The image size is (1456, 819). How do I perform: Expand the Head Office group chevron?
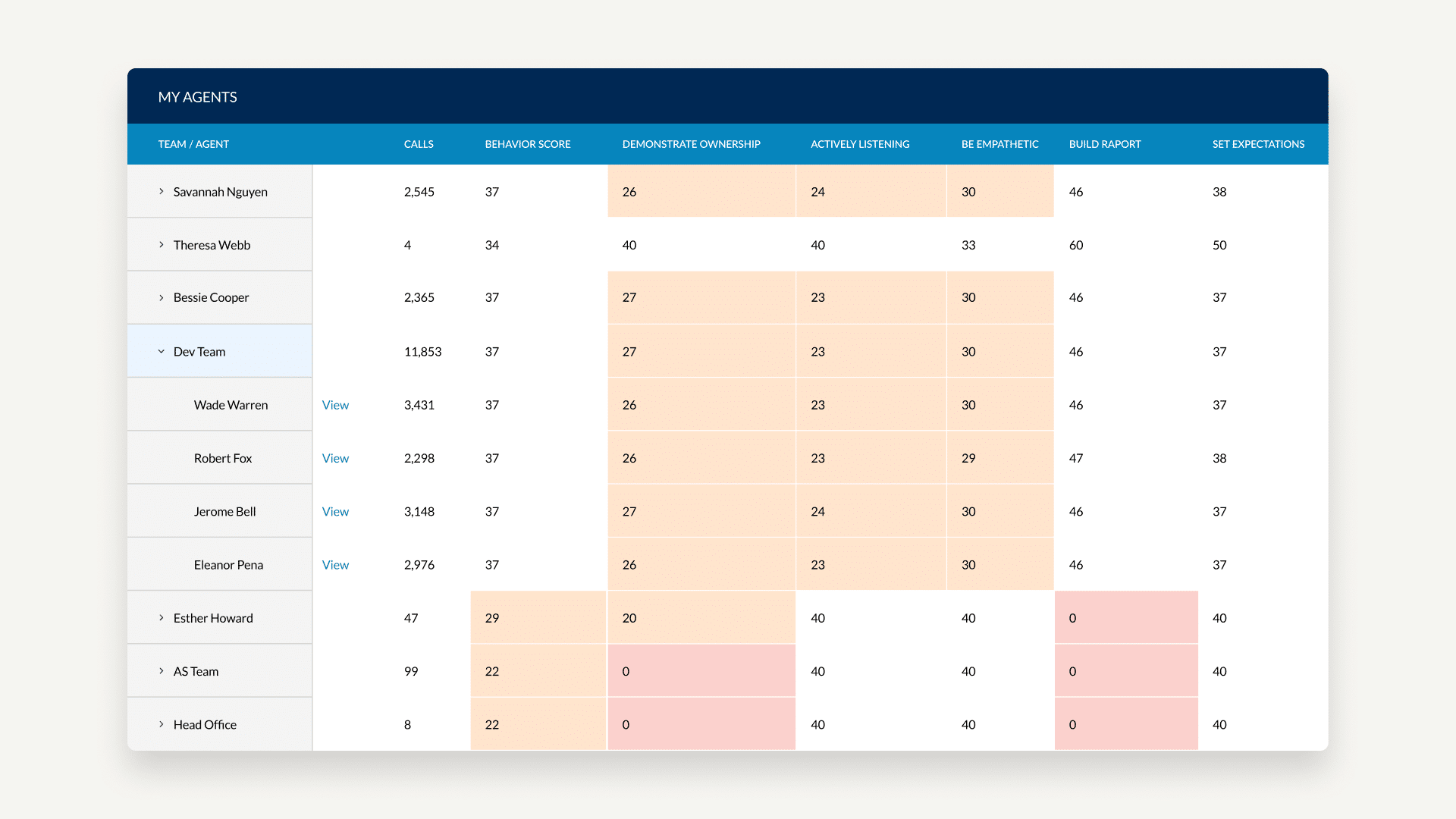161,724
